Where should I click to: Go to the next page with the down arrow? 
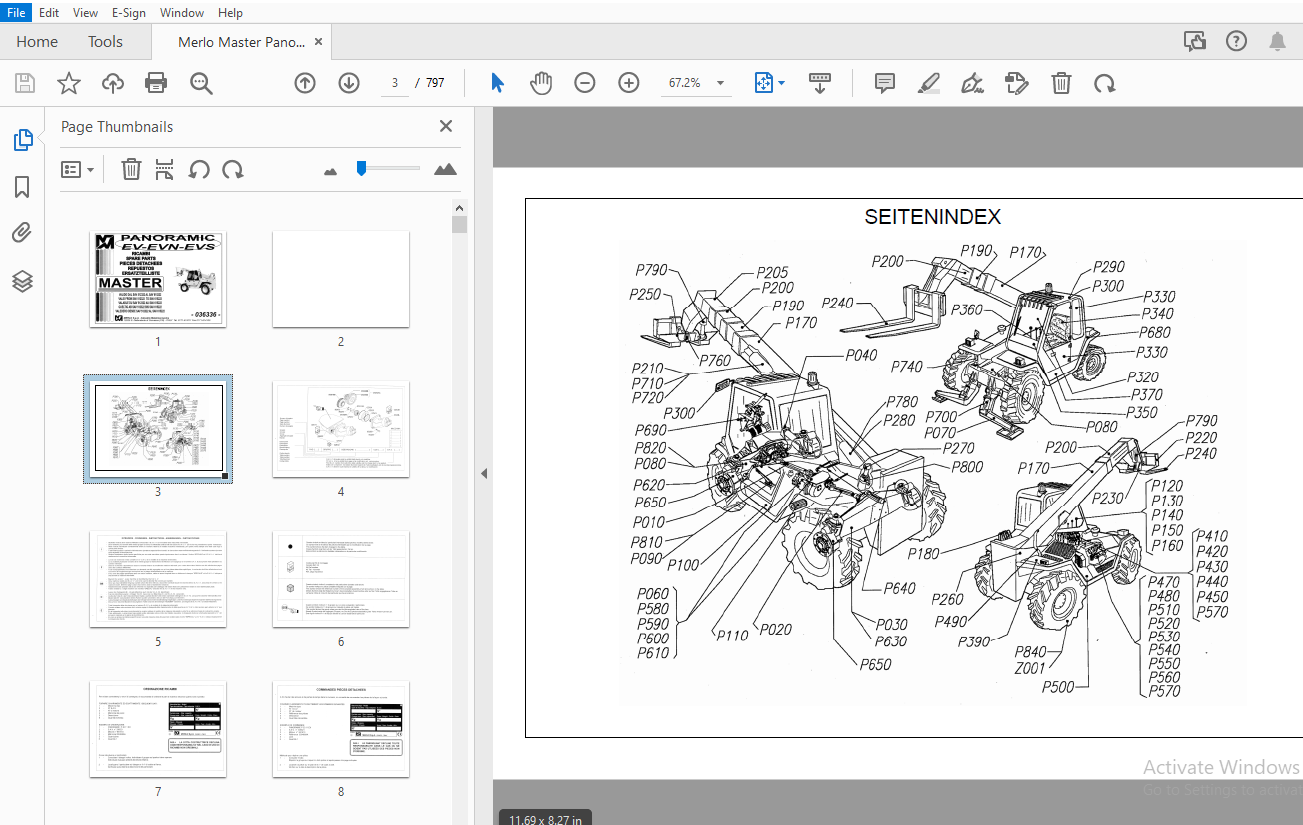pos(348,83)
